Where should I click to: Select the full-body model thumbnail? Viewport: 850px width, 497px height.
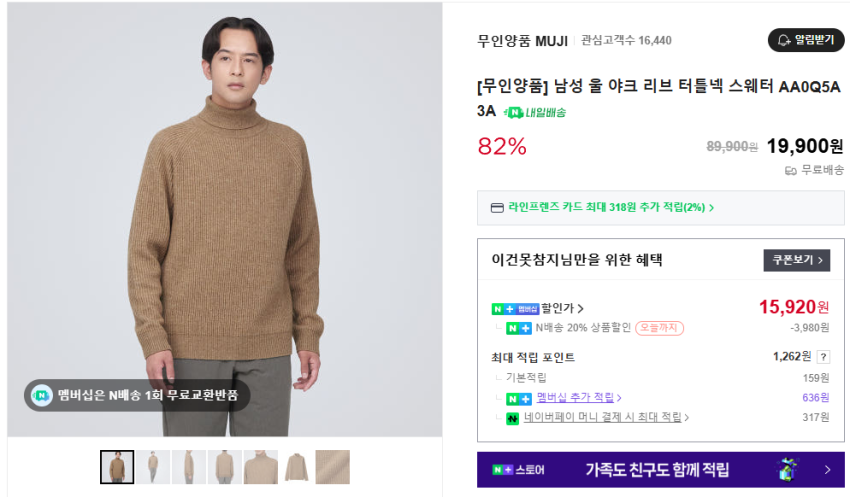[x=153, y=467]
